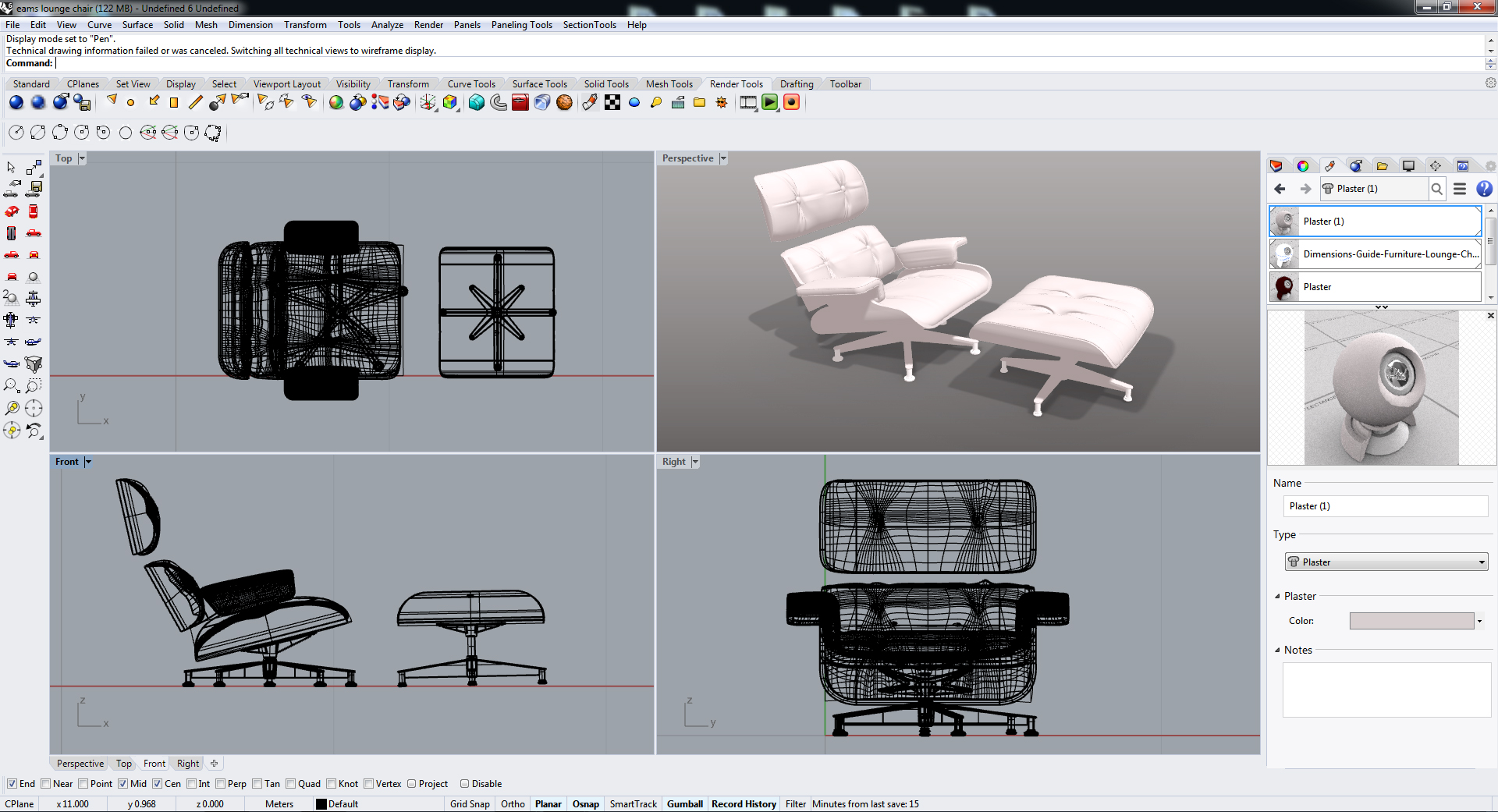Screen dimensions: 1498x812
Task: Toggle Record History in status bar
Action: 744,804
